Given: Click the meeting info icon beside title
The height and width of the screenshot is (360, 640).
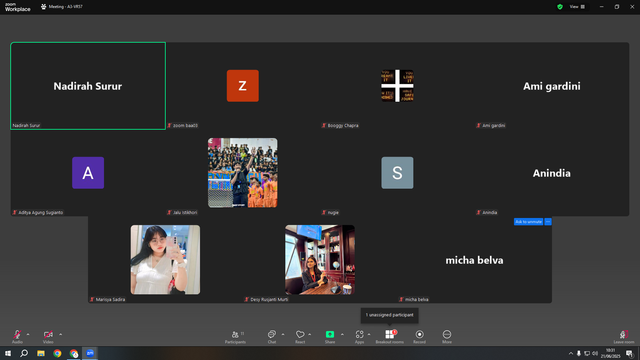Looking at the screenshot, I should tap(43, 7).
